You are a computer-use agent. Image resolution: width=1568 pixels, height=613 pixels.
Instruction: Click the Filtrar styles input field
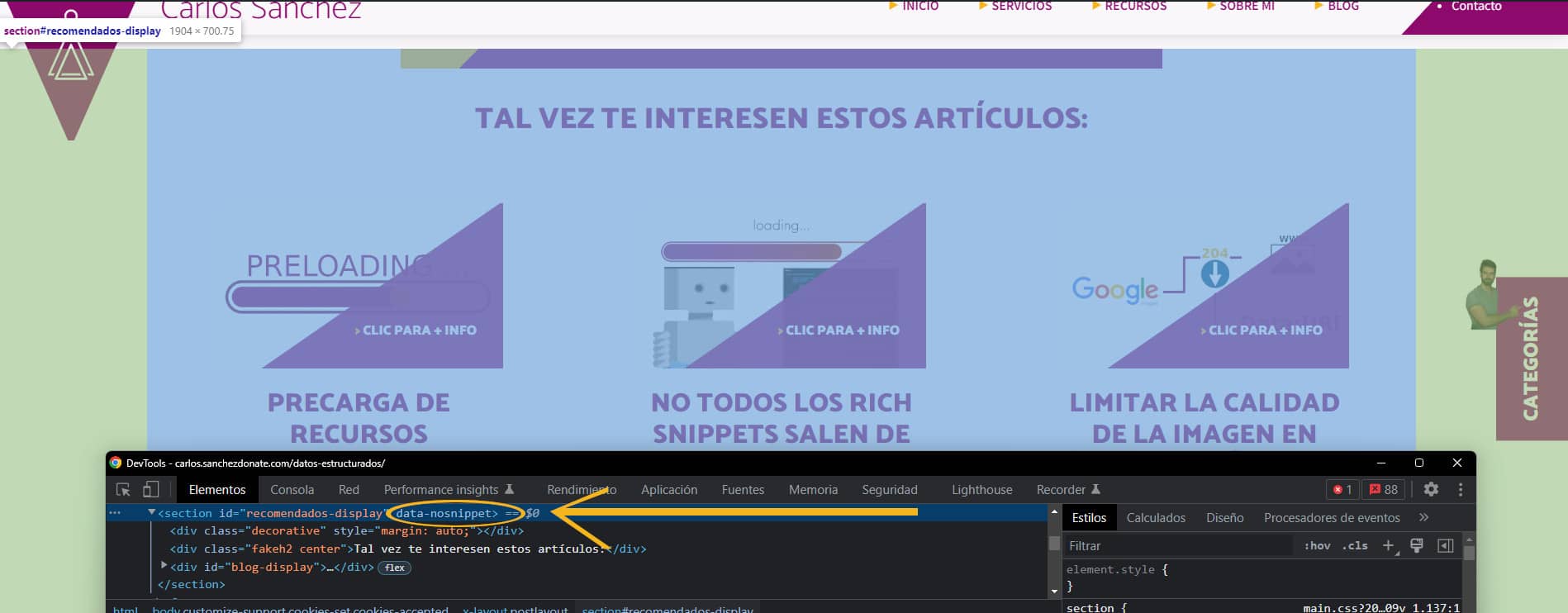(x=1177, y=545)
